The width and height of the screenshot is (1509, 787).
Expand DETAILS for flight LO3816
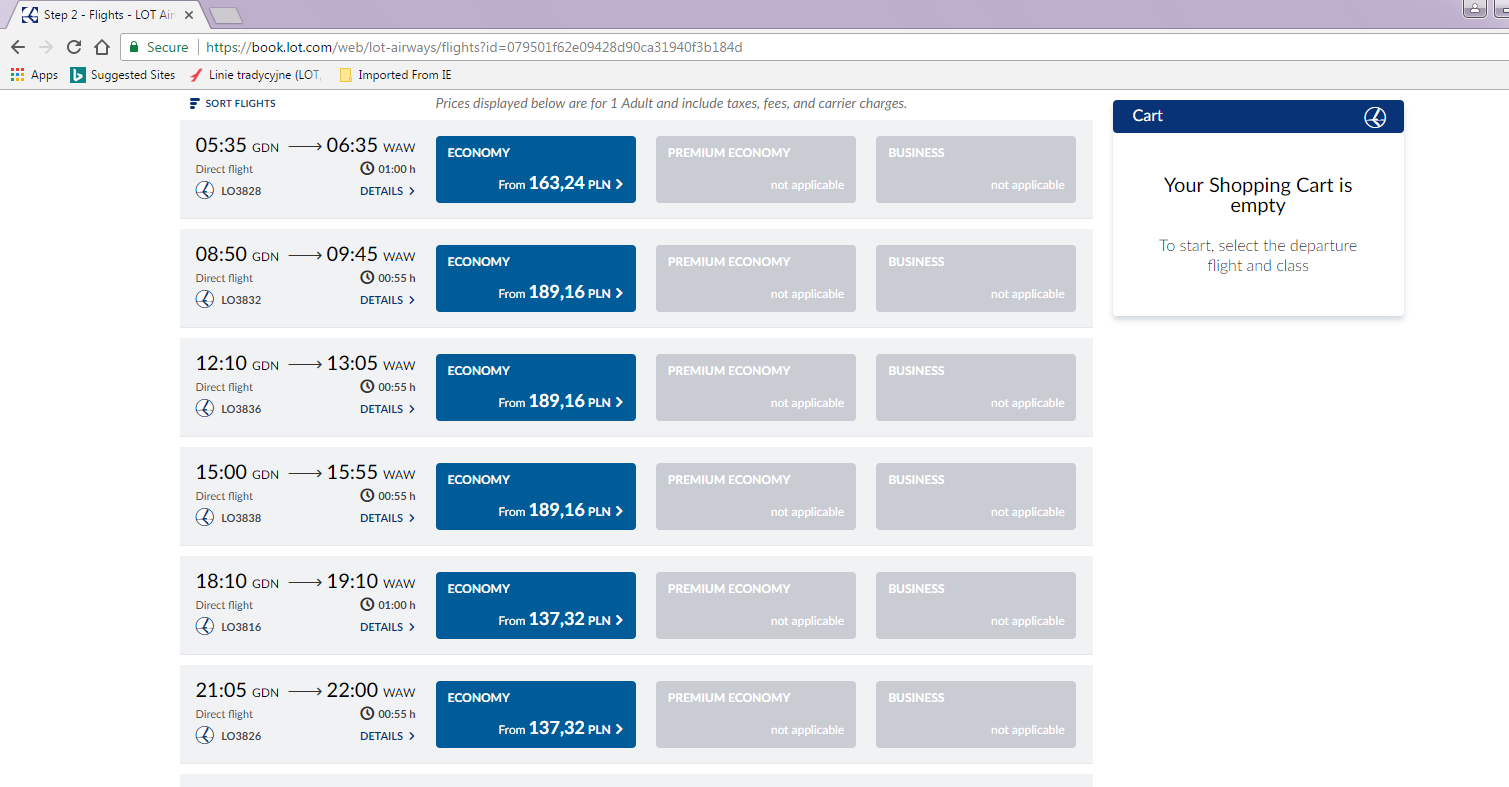(x=388, y=627)
